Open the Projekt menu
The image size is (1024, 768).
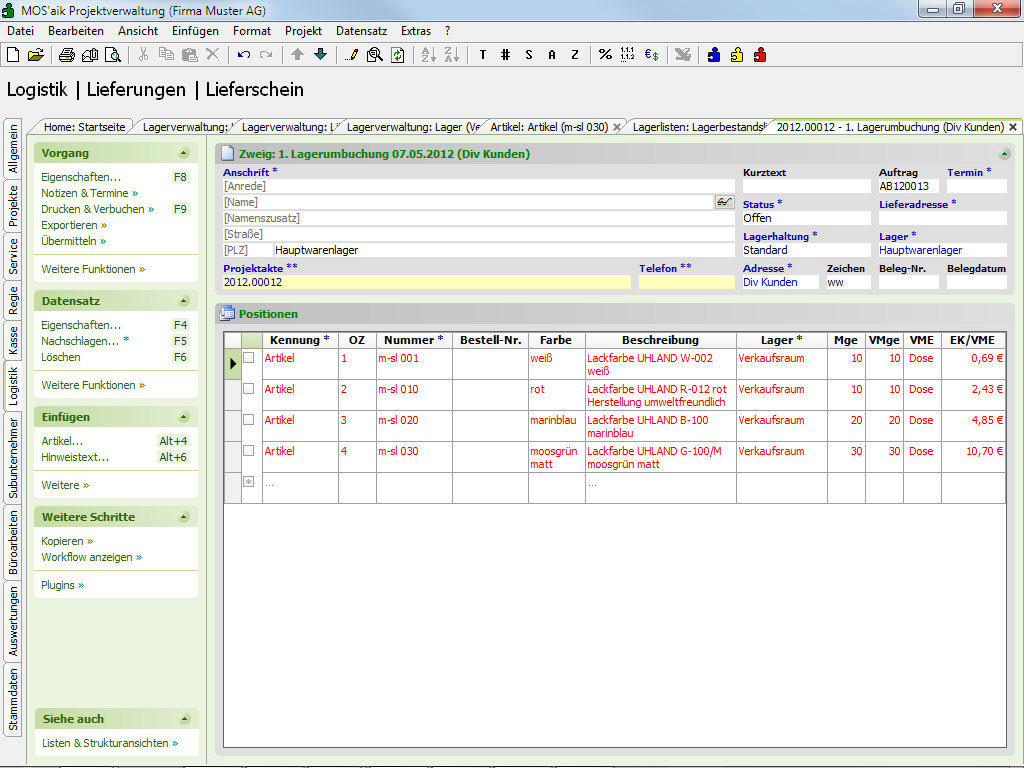tap(303, 31)
